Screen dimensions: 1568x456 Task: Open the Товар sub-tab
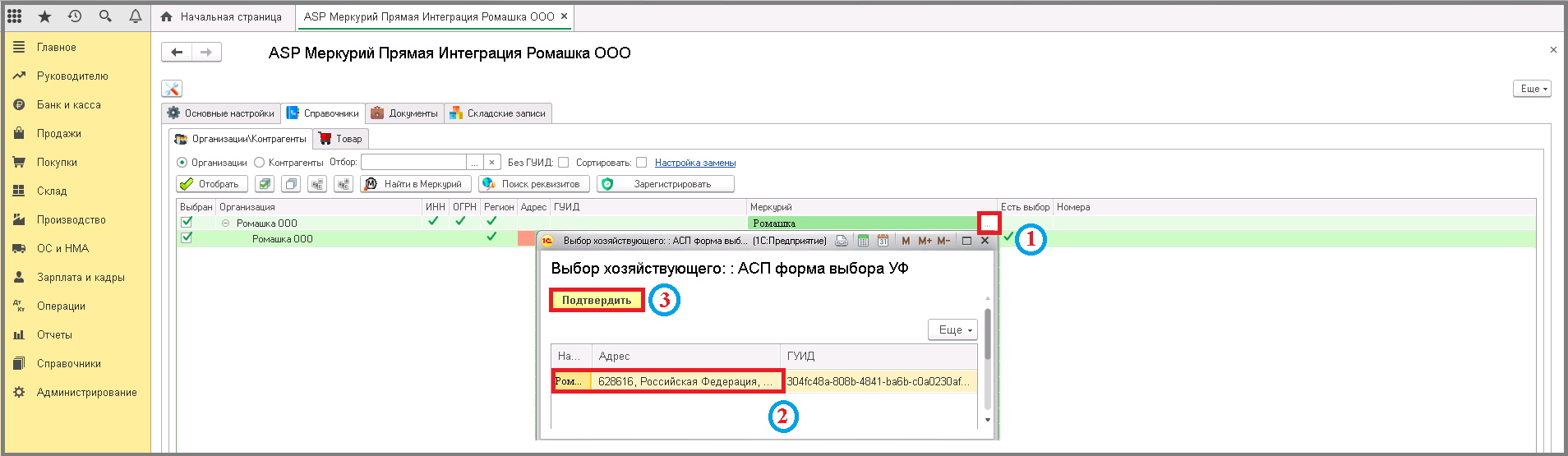[340, 139]
